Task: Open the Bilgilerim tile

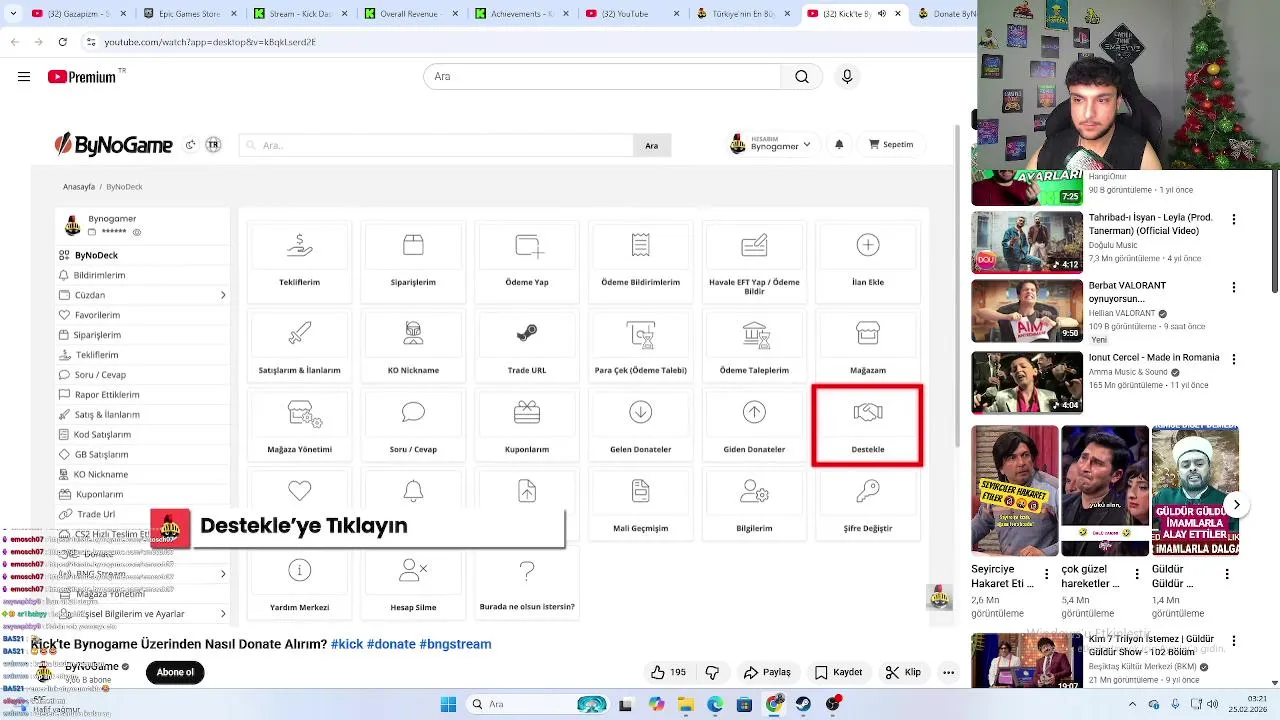Action: pyautogui.click(x=754, y=505)
